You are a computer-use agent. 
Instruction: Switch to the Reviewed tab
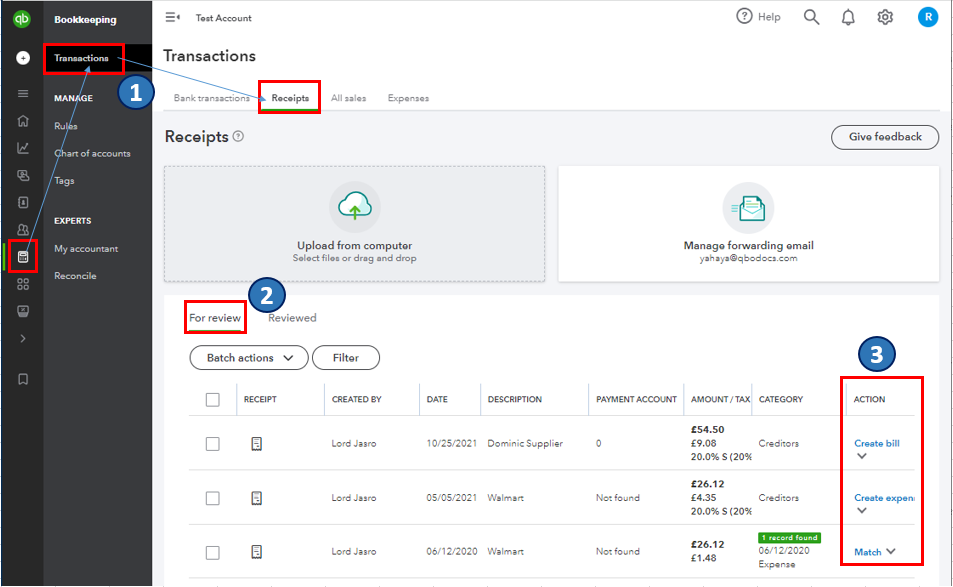(x=292, y=318)
